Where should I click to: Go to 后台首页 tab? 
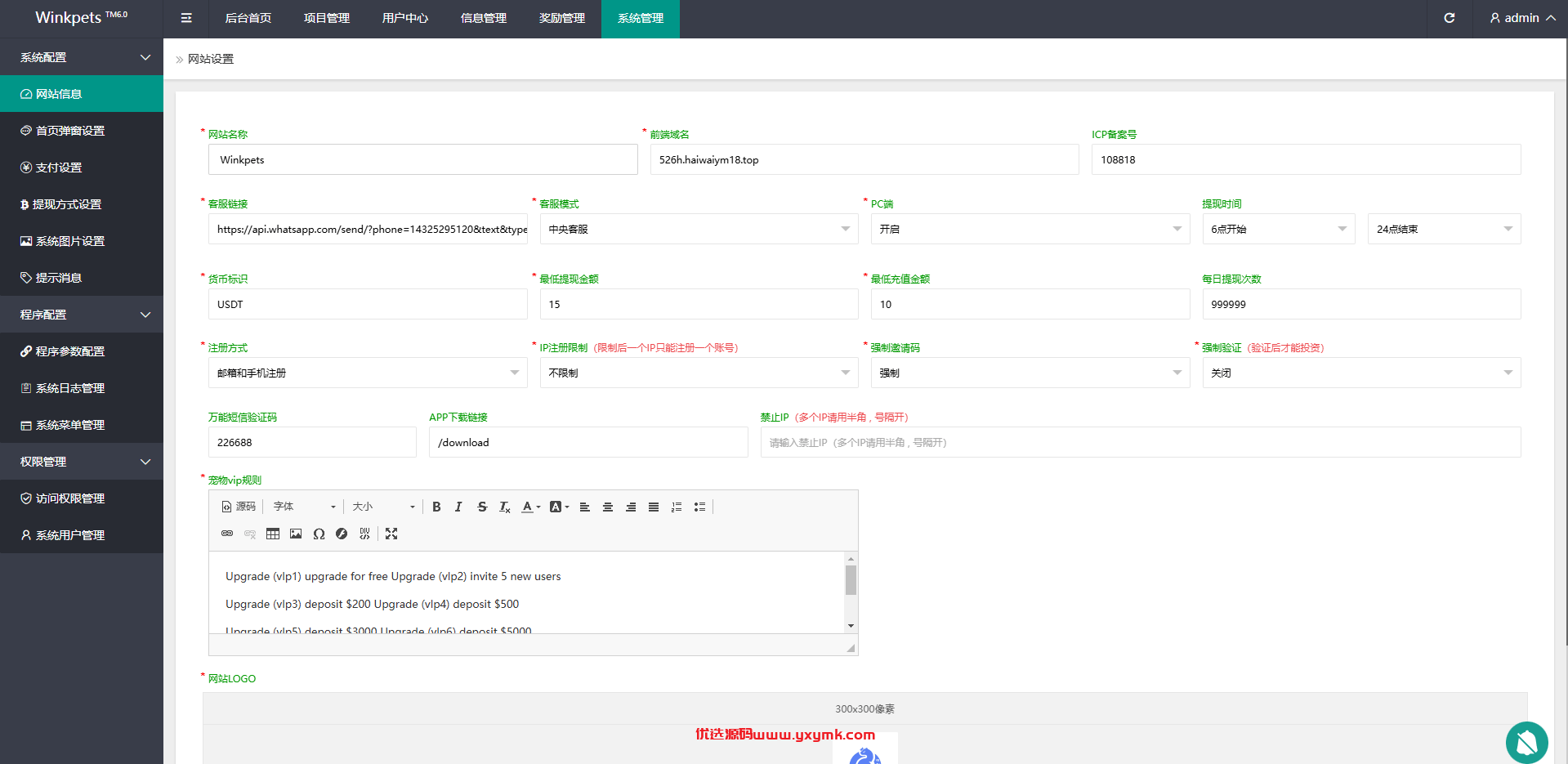[x=248, y=18]
